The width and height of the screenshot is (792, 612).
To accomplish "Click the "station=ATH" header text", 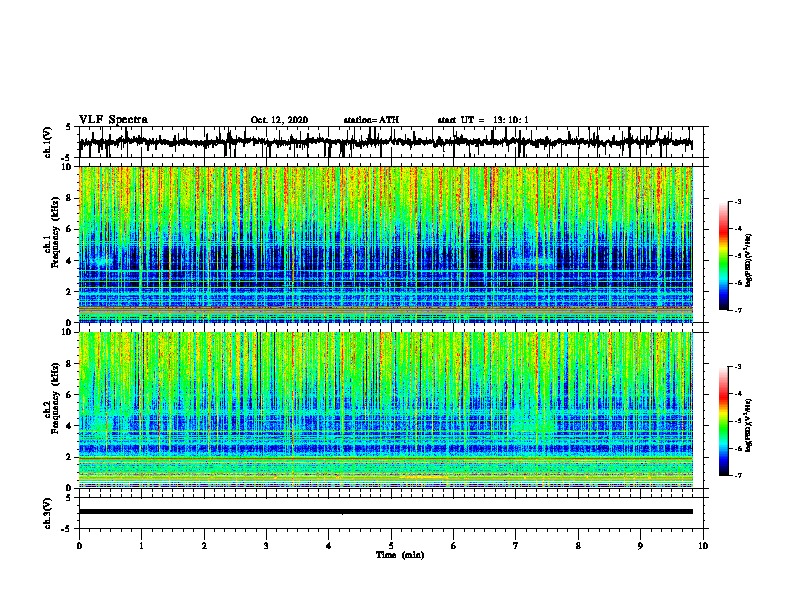I will point(371,120).
